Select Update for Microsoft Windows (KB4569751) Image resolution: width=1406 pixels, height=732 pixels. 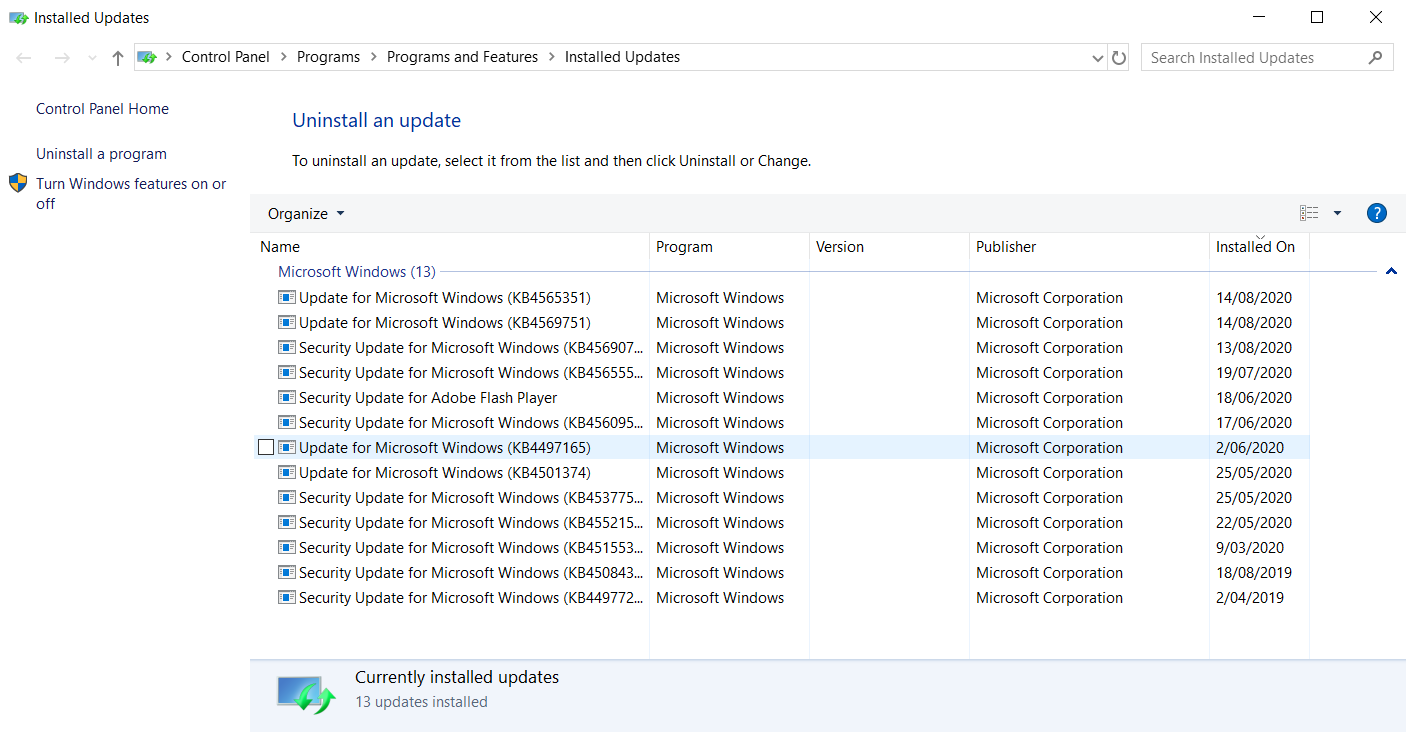445,323
